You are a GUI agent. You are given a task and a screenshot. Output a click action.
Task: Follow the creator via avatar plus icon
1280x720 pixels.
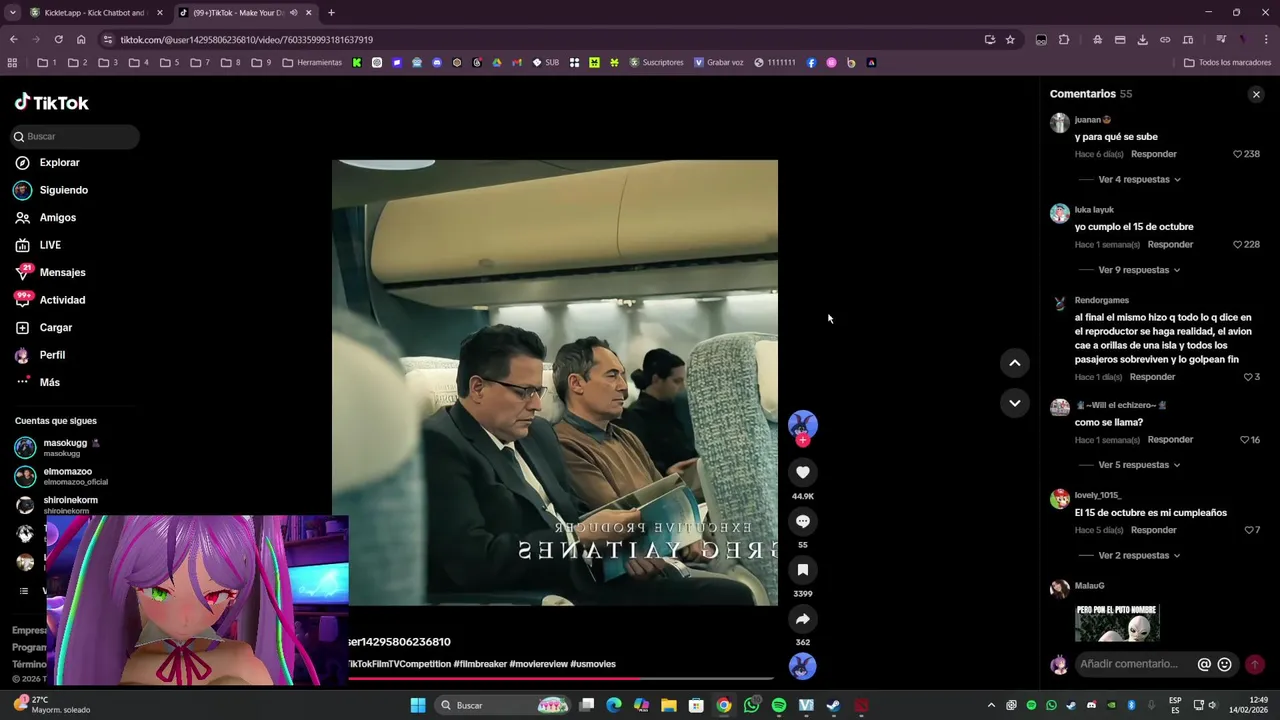802,440
